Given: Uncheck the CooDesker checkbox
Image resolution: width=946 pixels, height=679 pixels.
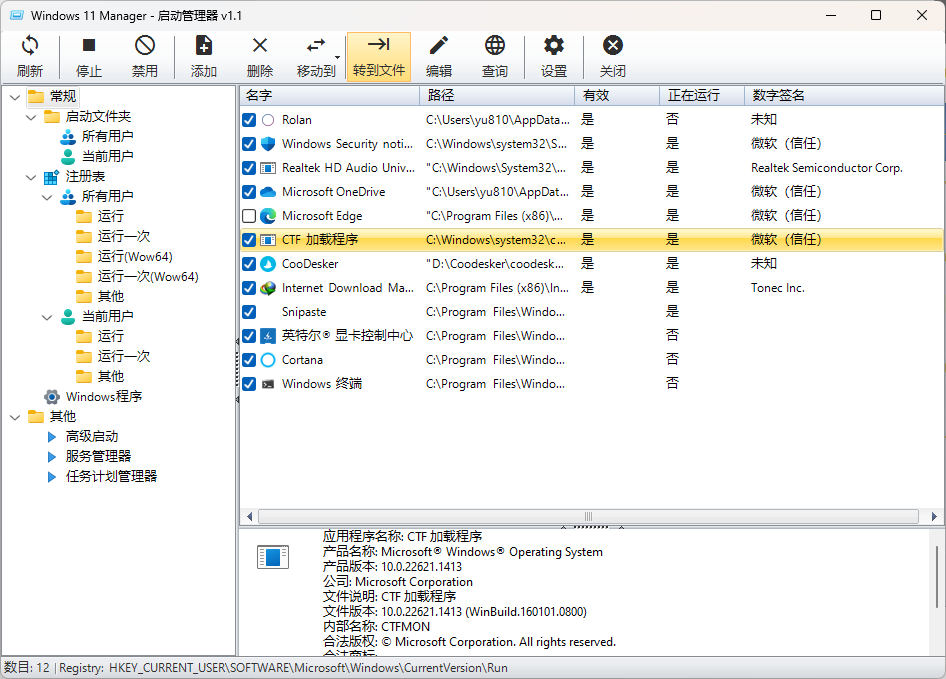Looking at the screenshot, I should [249, 264].
